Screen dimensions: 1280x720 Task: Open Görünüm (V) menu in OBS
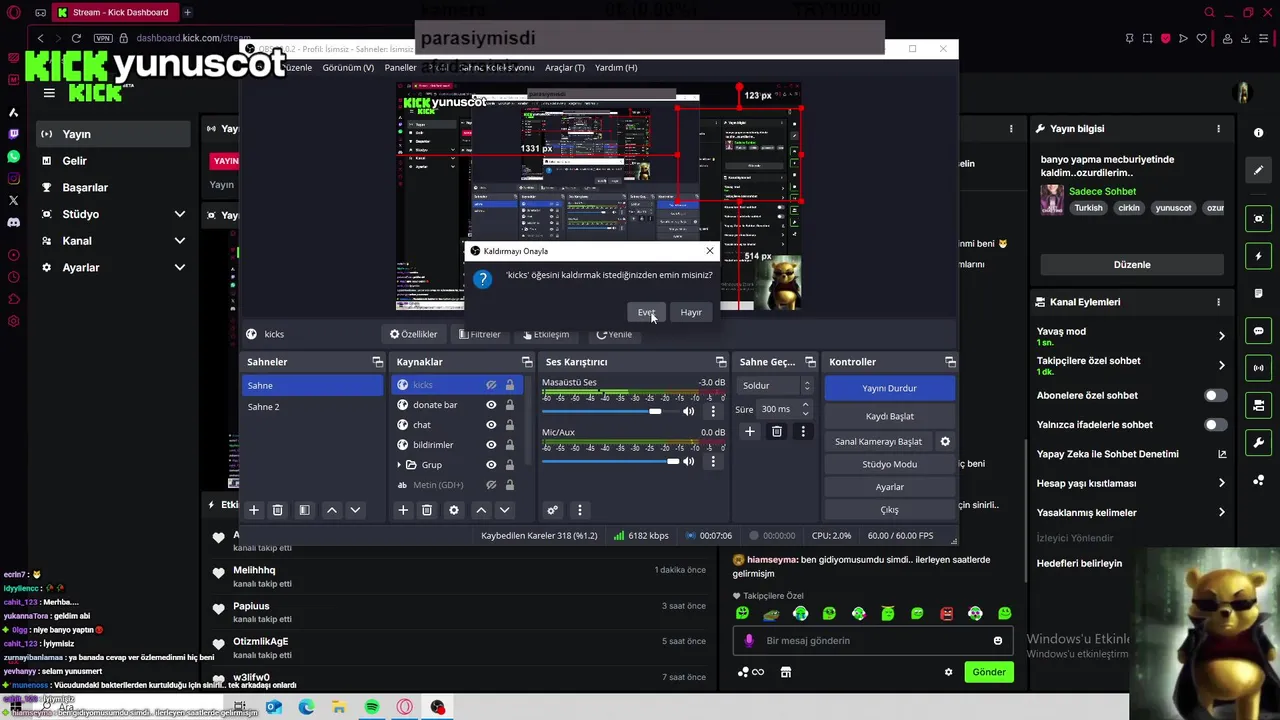point(348,68)
